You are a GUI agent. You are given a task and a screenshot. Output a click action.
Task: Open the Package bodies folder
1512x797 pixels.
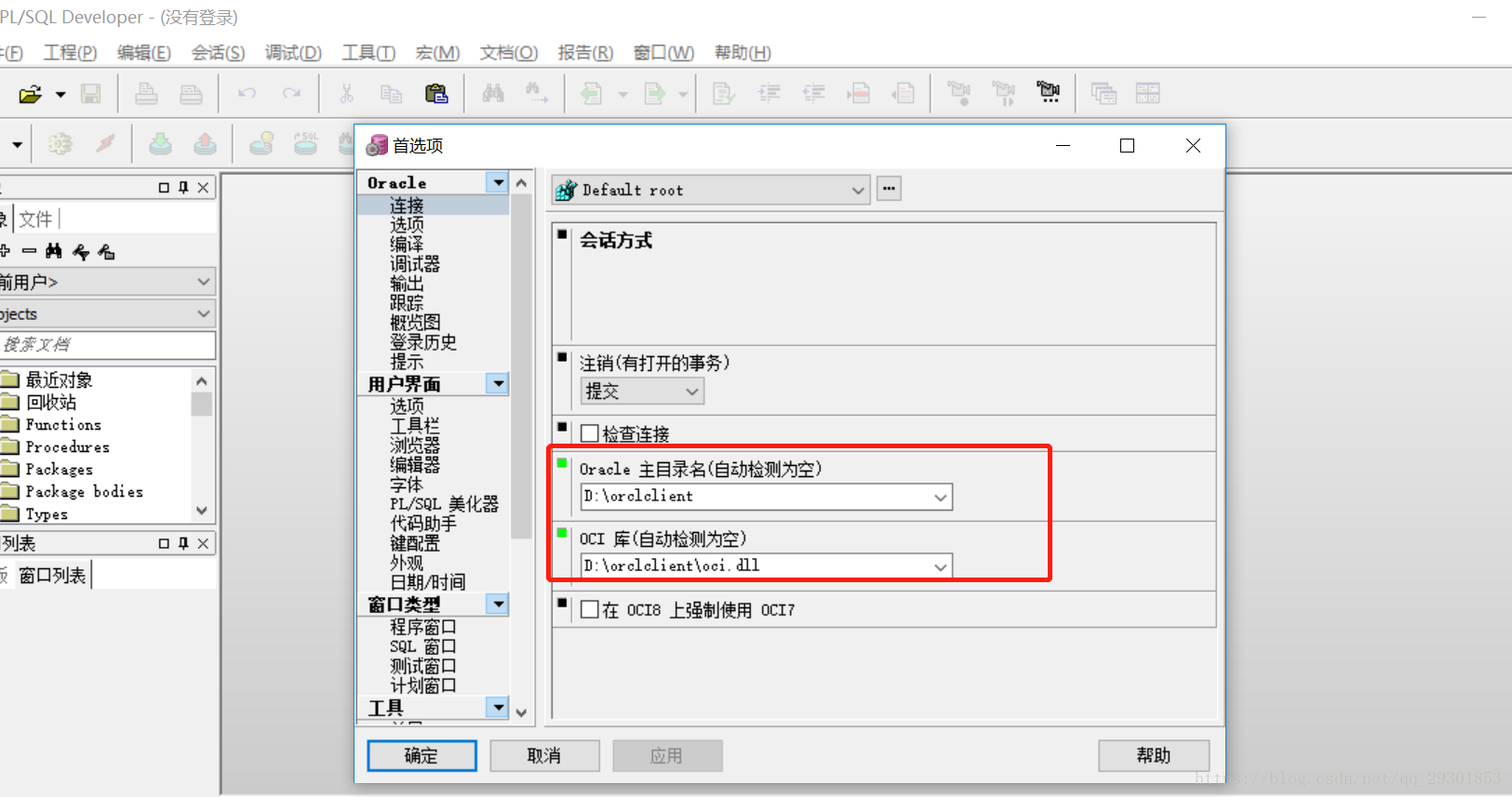[84, 492]
